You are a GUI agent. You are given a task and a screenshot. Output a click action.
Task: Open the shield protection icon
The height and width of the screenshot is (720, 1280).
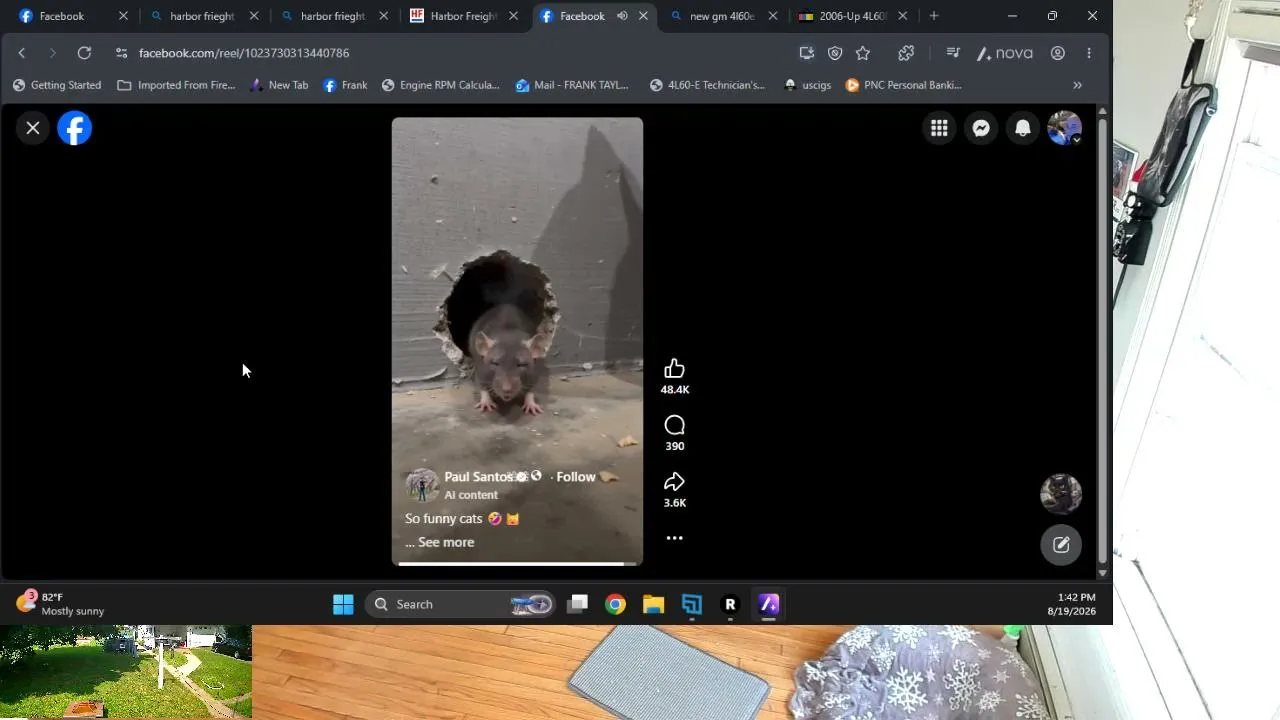click(835, 53)
